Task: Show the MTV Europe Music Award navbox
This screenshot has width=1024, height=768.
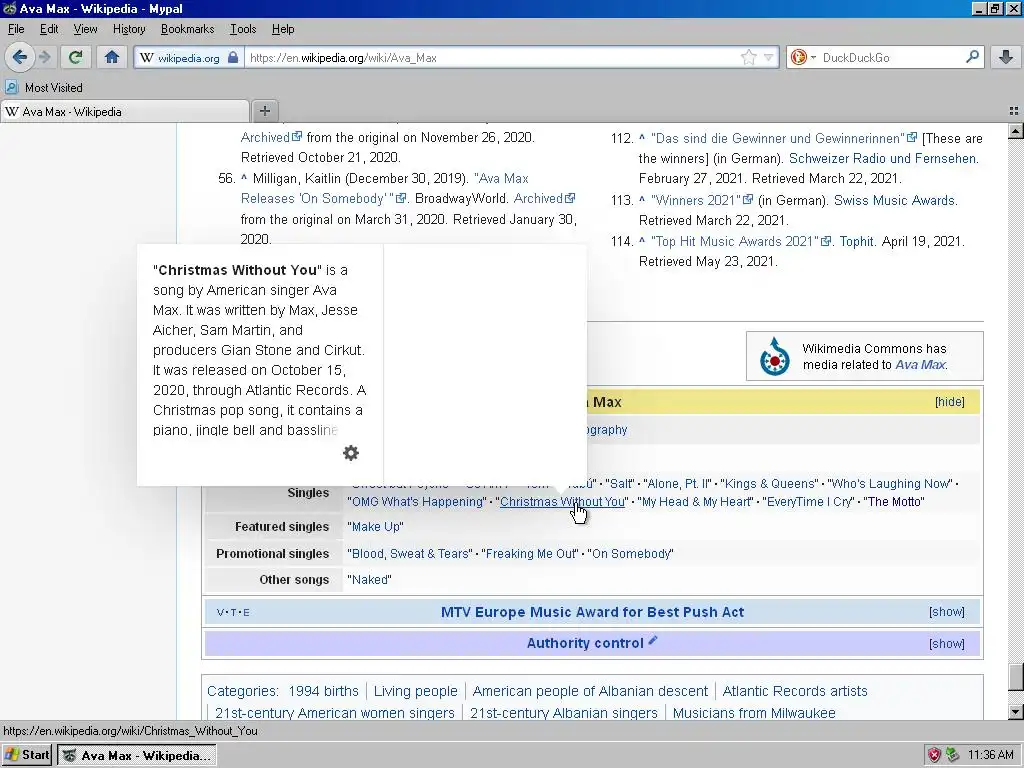Action: (946, 612)
